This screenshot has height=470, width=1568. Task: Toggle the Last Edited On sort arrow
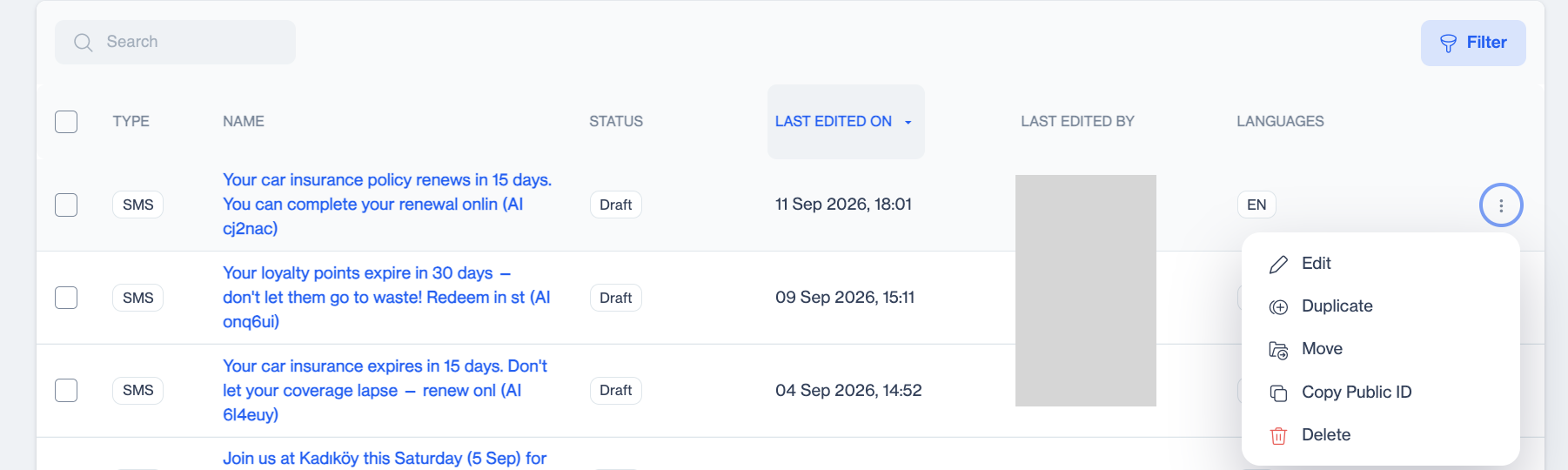point(908,123)
